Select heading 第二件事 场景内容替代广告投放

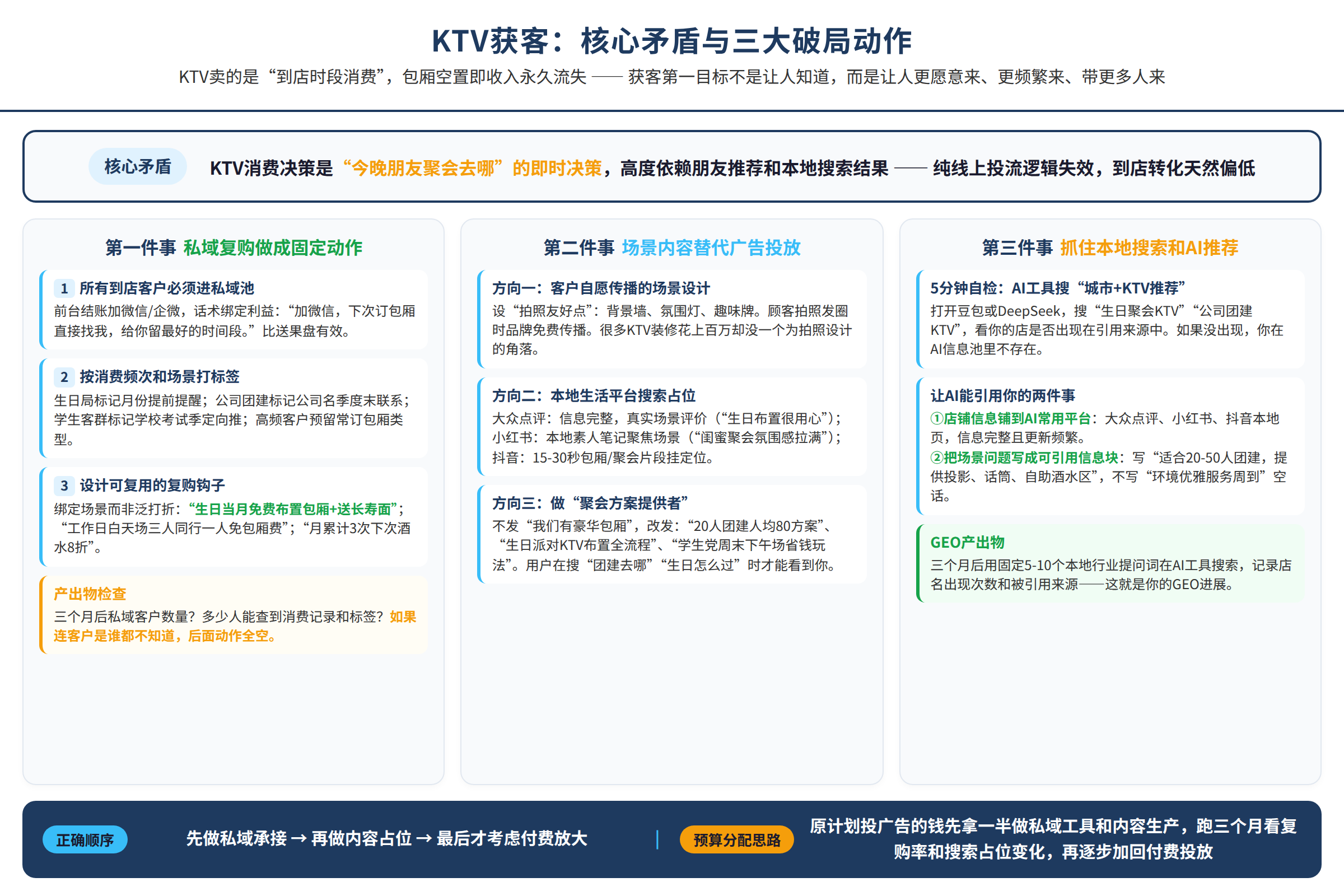[672, 248]
